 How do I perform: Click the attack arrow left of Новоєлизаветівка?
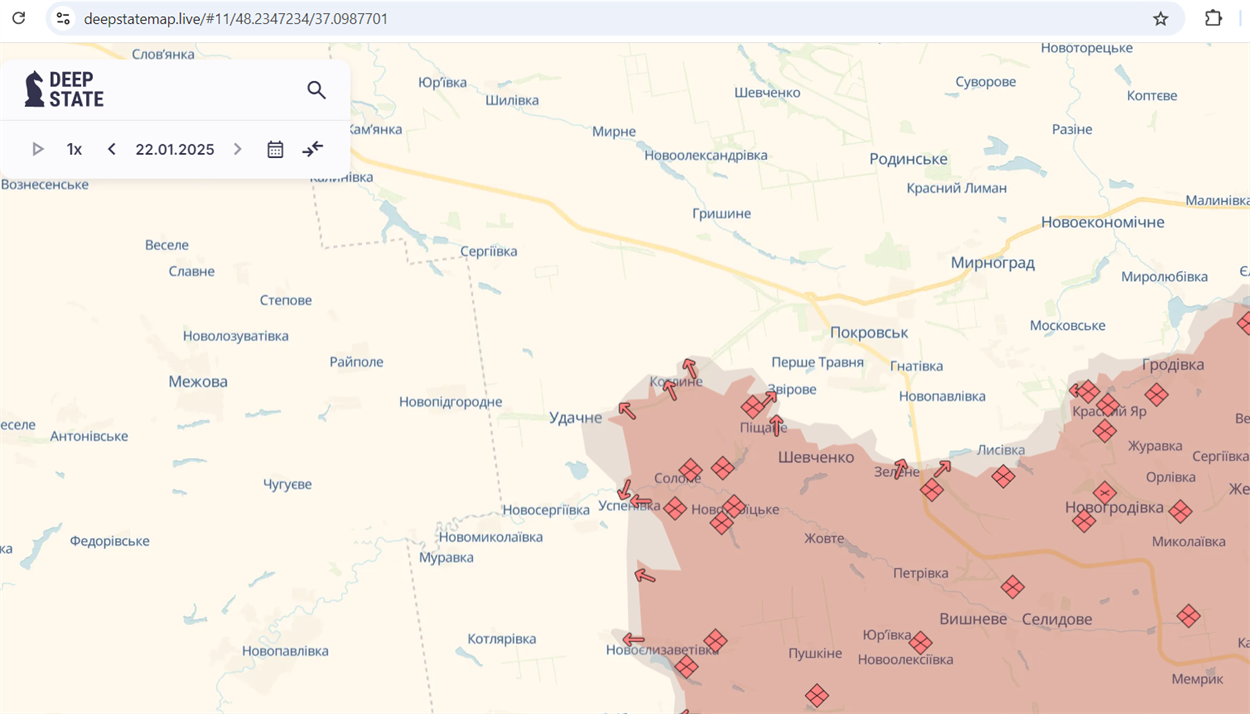pyautogui.click(x=633, y=640)
